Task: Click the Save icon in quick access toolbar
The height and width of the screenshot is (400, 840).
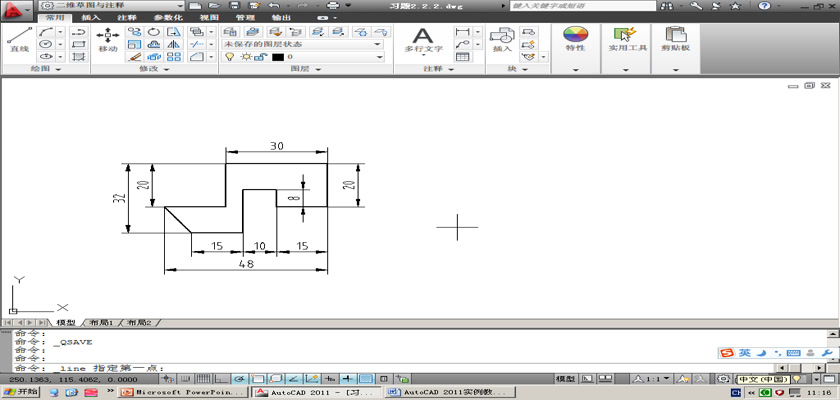Action: tap(234, 5)
